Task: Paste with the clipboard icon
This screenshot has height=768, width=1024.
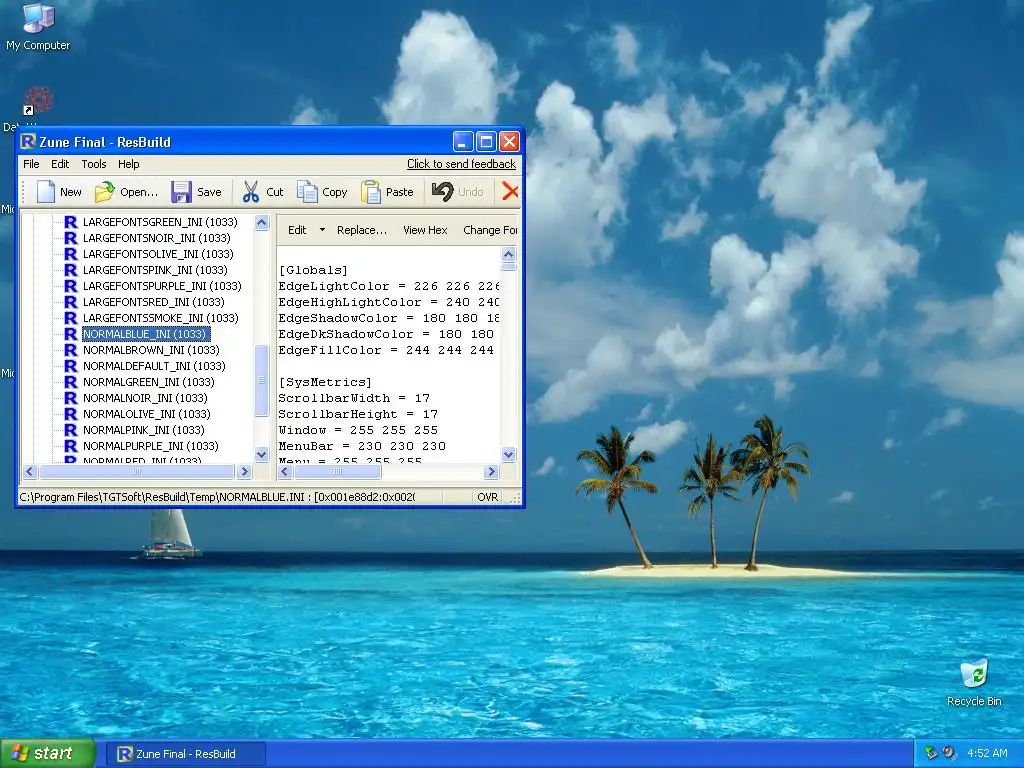Action: 370,192
